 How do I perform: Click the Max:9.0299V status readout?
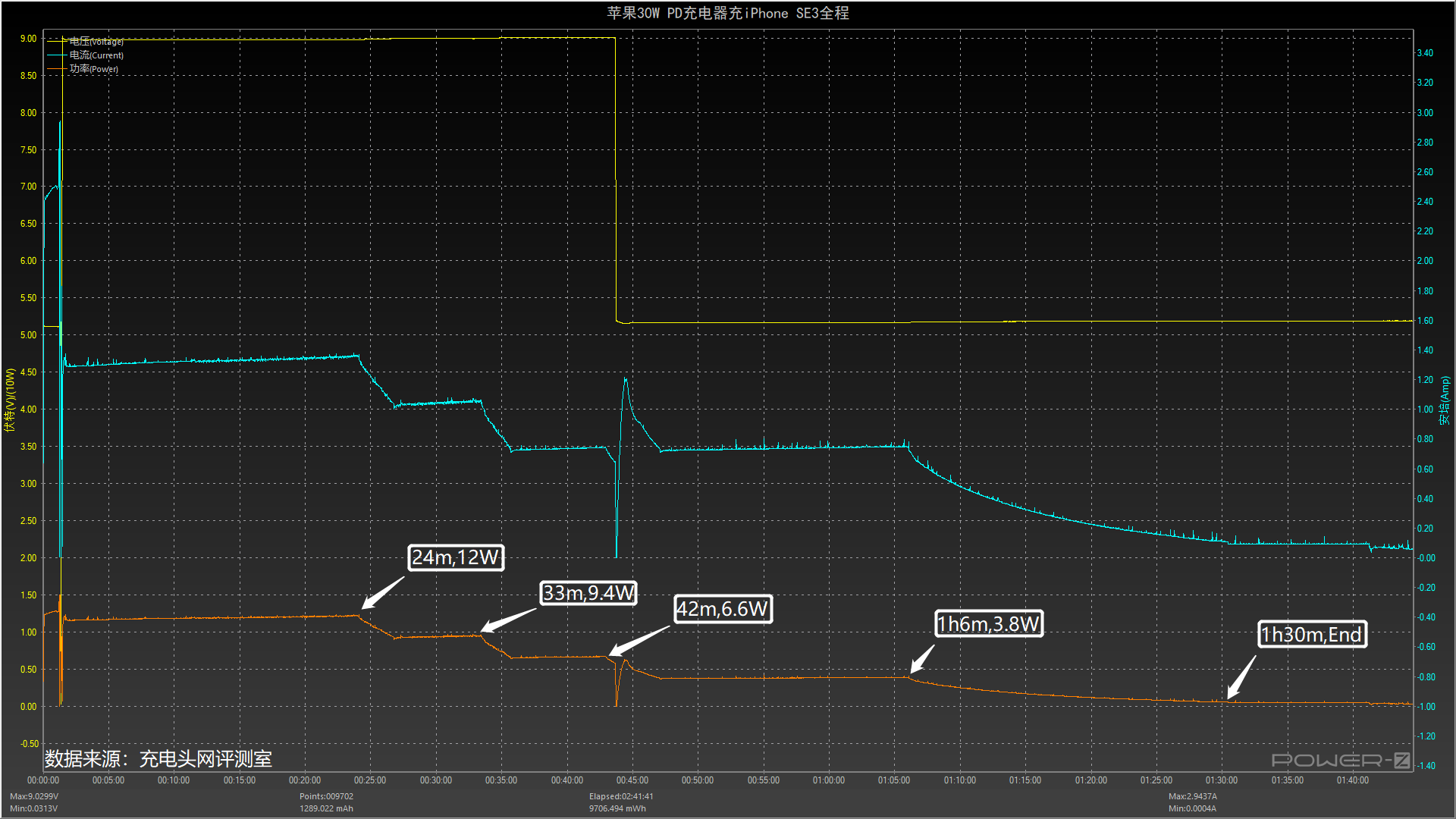[34, 796]
